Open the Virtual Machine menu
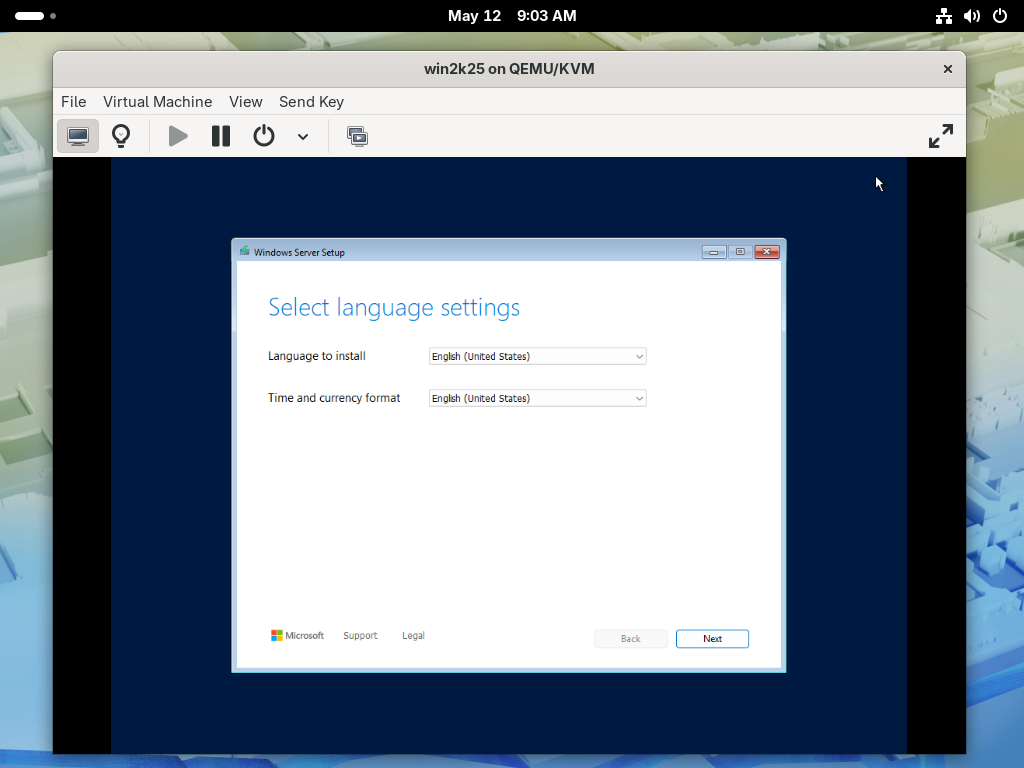Image resolution: width=1024 pixels, height=768 pixels. coord(157,102)
